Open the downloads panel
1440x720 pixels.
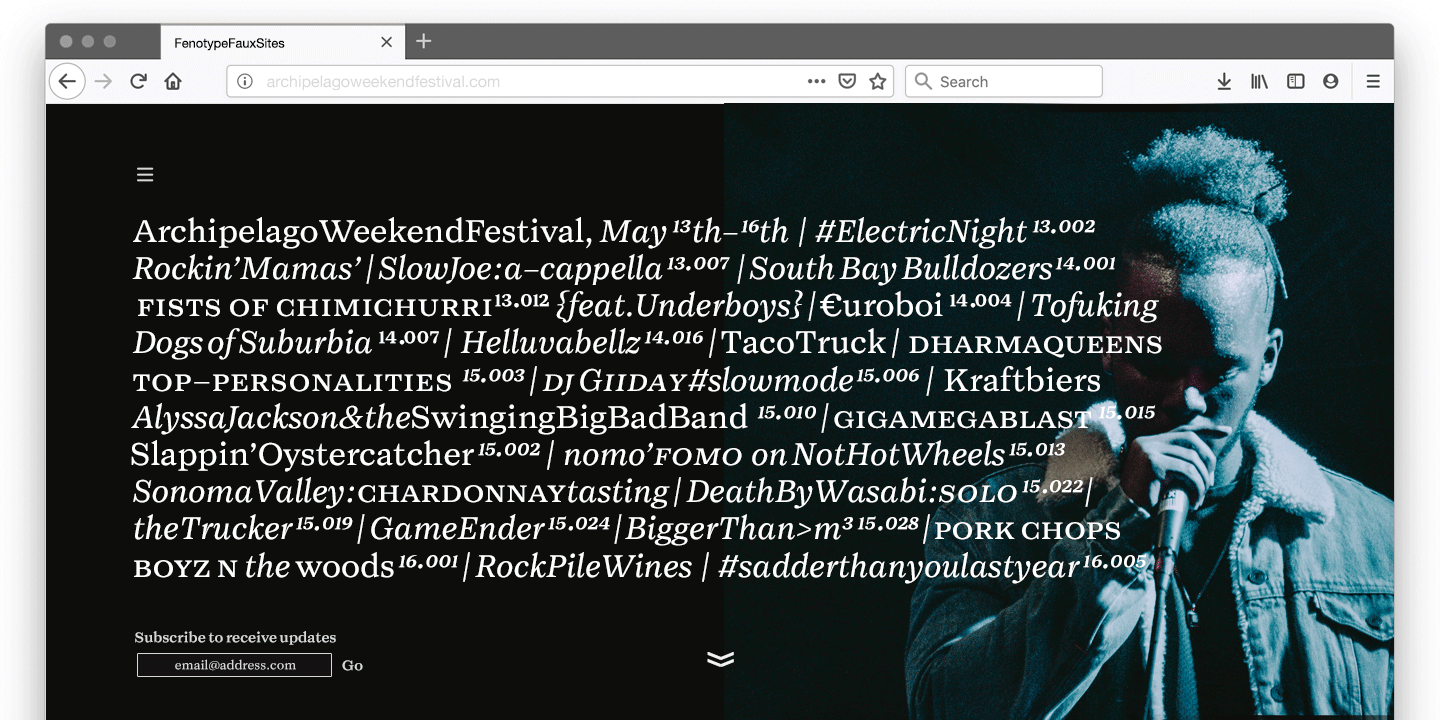coord(1224,82)
